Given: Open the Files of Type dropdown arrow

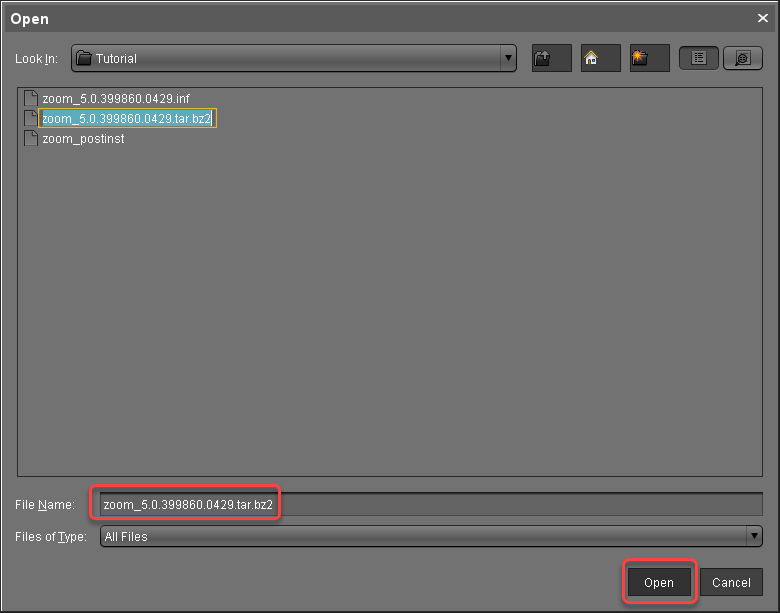Looking at the screenshot, I should [x=755, y=537].
